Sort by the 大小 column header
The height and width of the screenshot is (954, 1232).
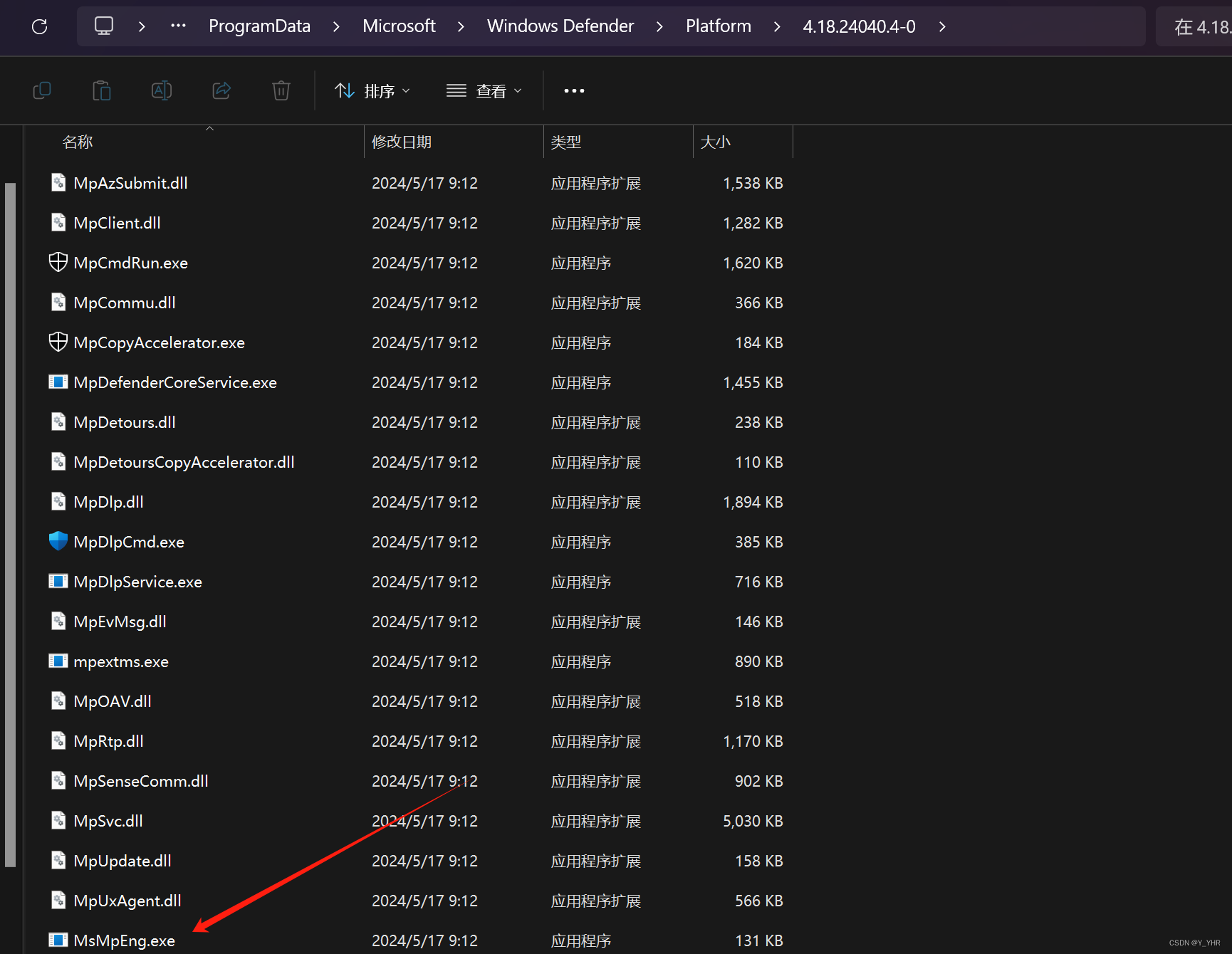[x=716, y=142]
